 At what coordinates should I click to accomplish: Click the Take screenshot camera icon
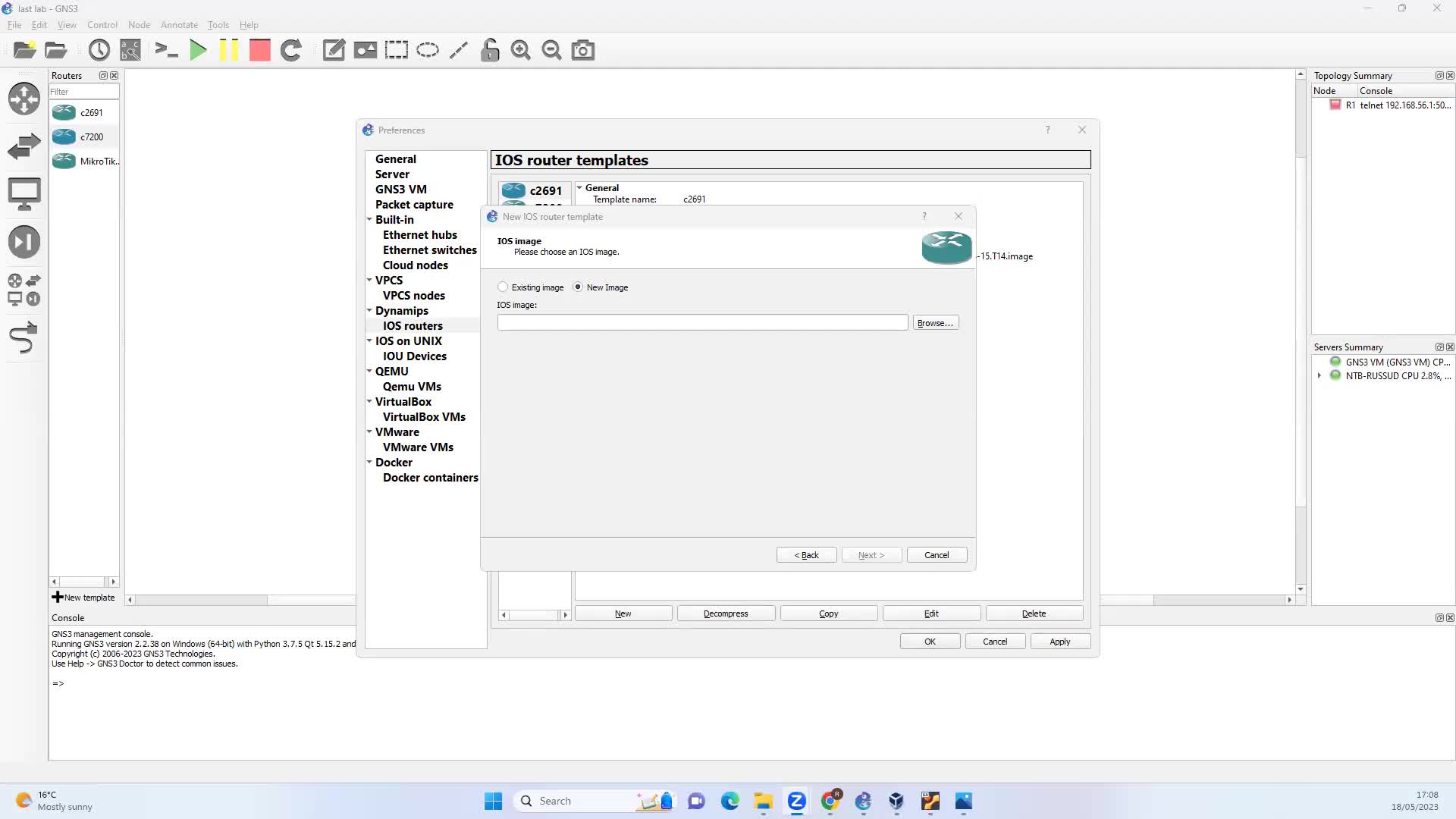pyautogui.click(x=582, y=50)
